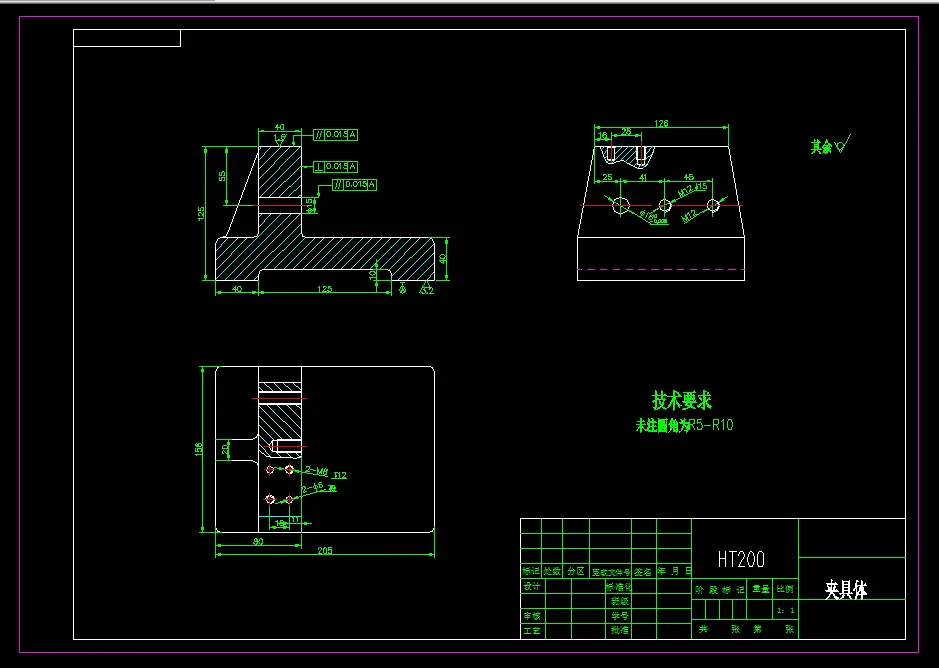
Task: Select the 学号 label in the title block
Action: tap(620, 616)
